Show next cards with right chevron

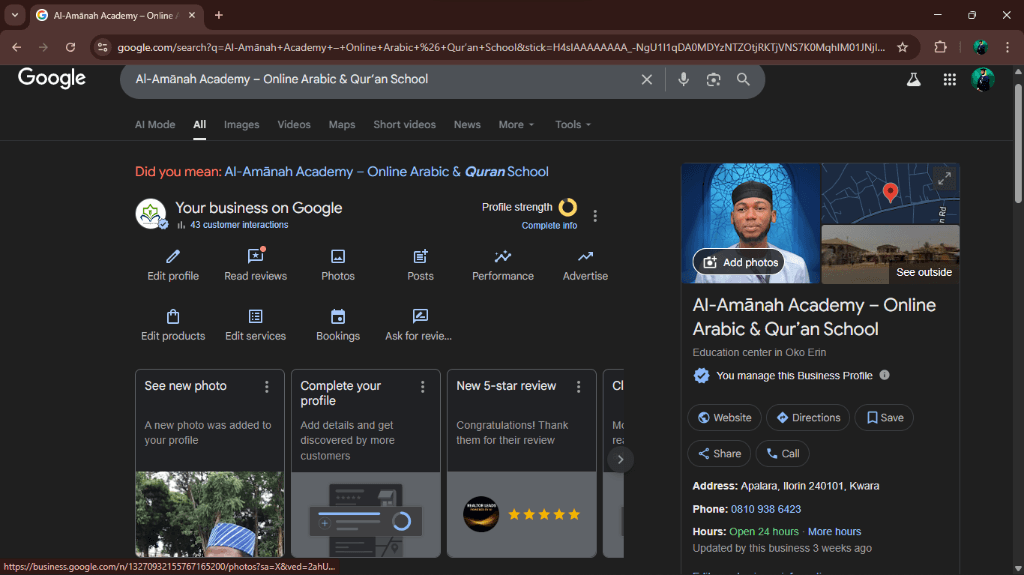pyautogui.click(x=620, y=459)
